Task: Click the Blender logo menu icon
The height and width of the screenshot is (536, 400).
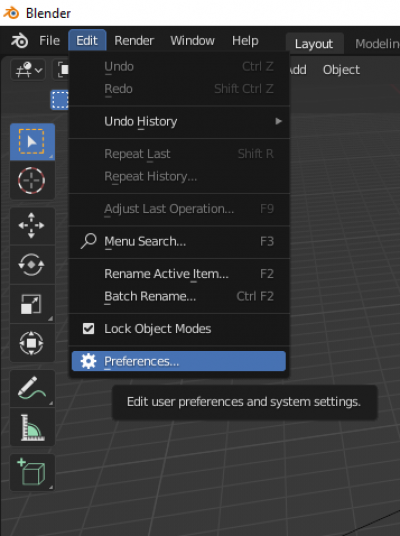Action: tap(19, 41)
